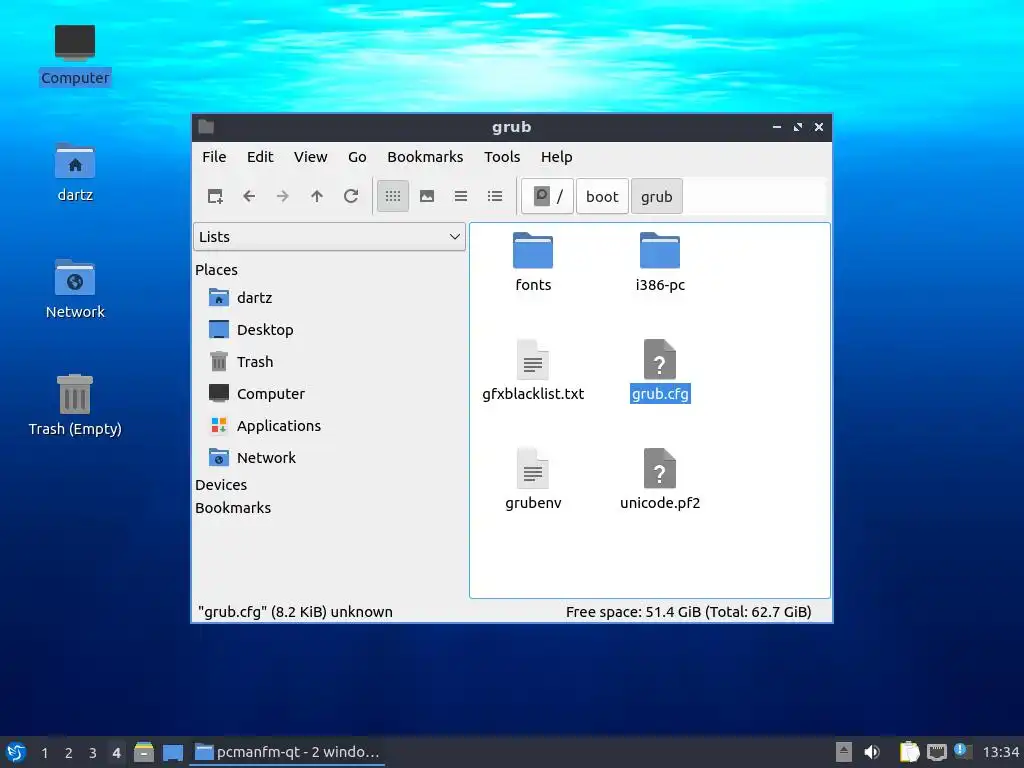Open the Tools menu

[502, 157]
